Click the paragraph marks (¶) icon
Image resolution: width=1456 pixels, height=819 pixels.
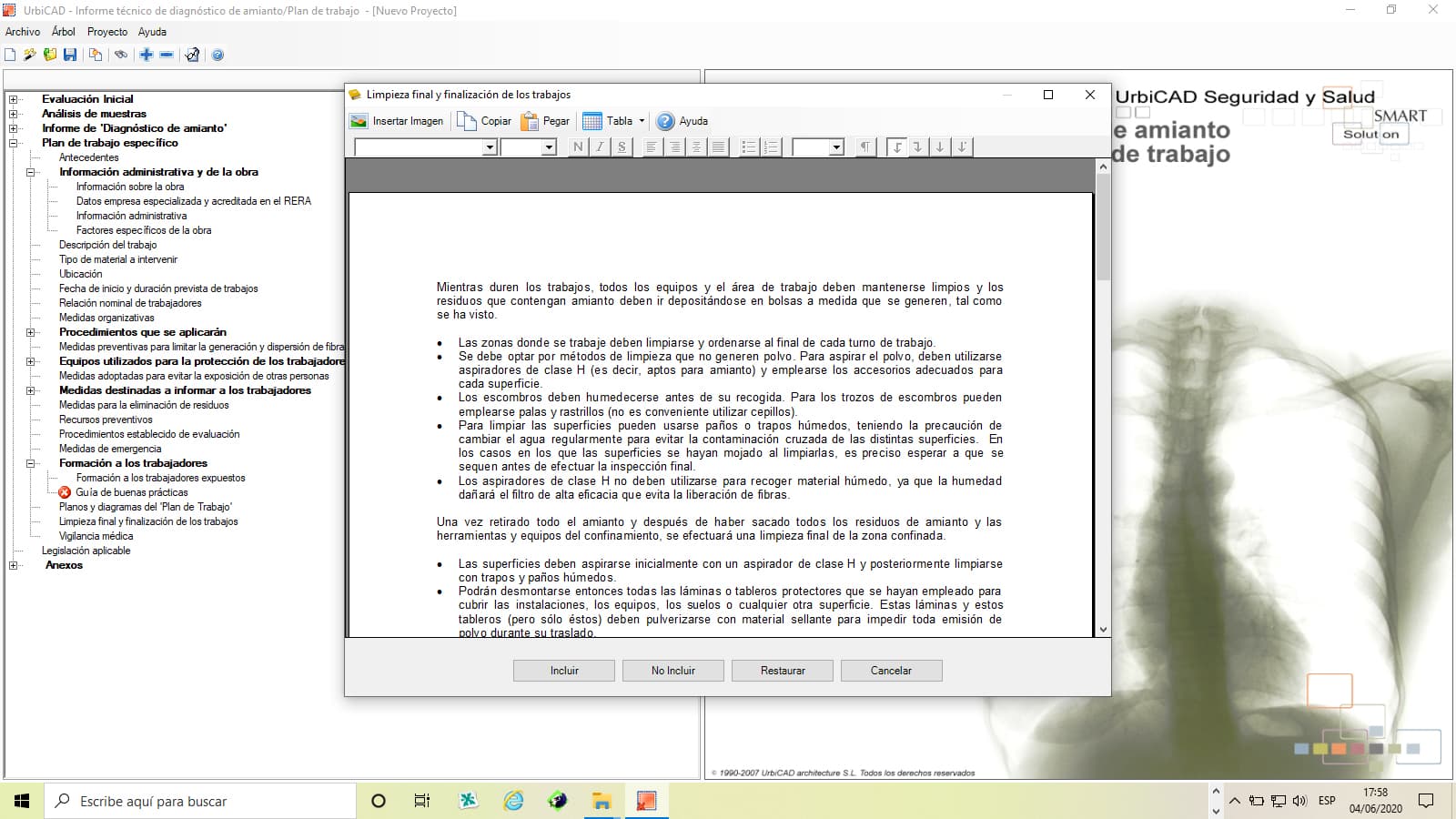pyautogui.click(x=865, y=147)
